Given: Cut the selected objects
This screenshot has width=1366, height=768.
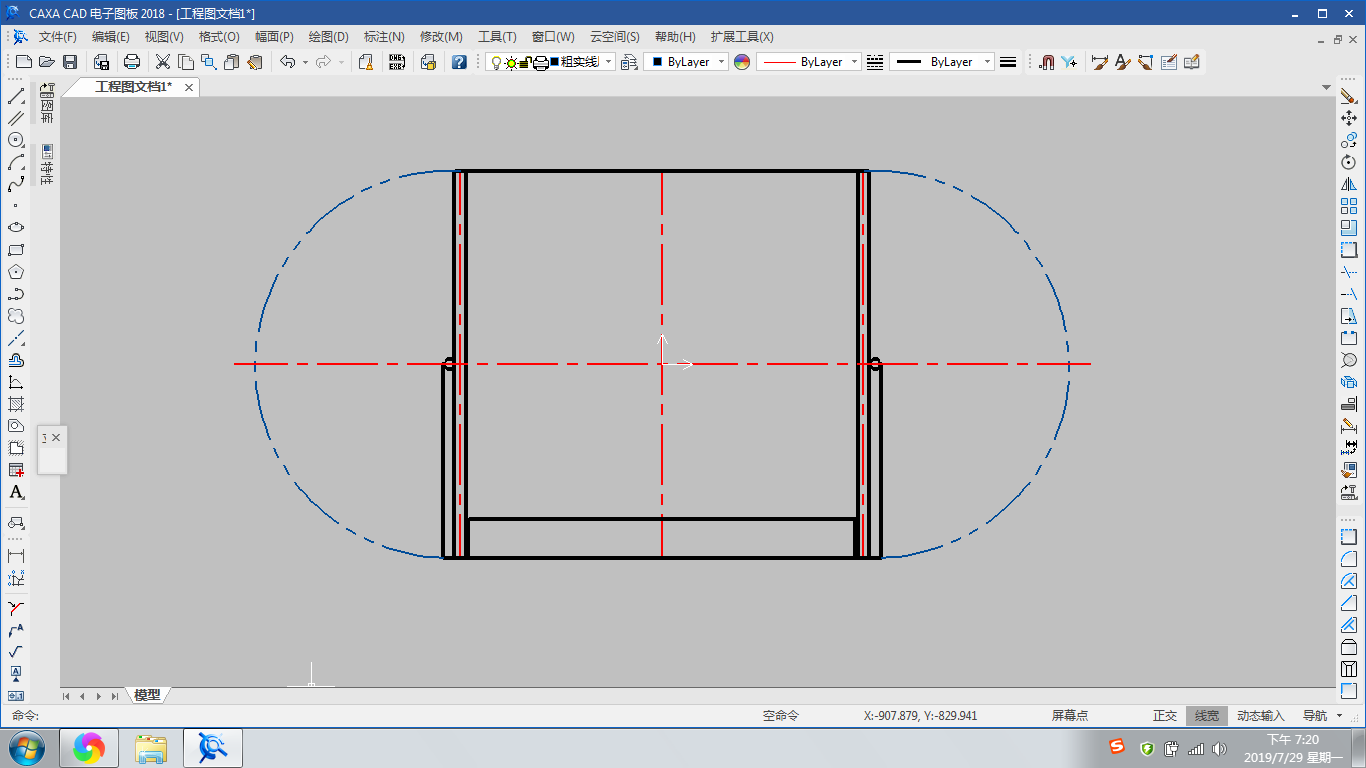Looking at the screenshot, I should (163, 62).
